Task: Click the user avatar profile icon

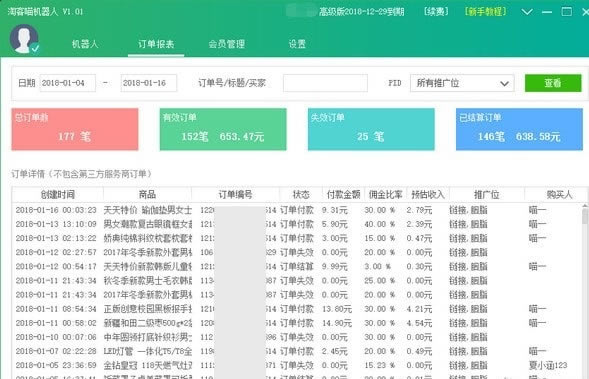Action: 24,39
